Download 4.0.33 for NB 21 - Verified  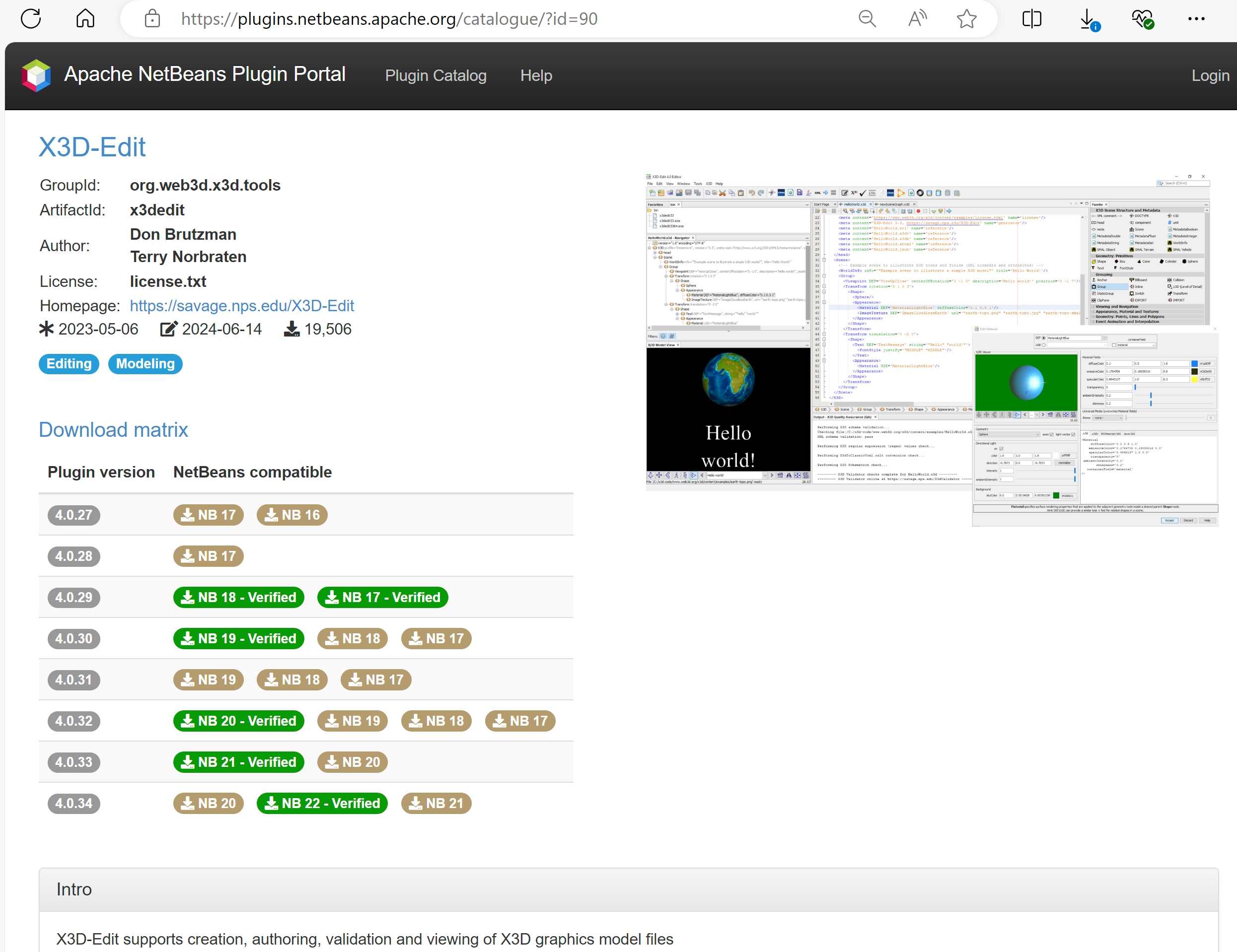(x=238, y=762)
